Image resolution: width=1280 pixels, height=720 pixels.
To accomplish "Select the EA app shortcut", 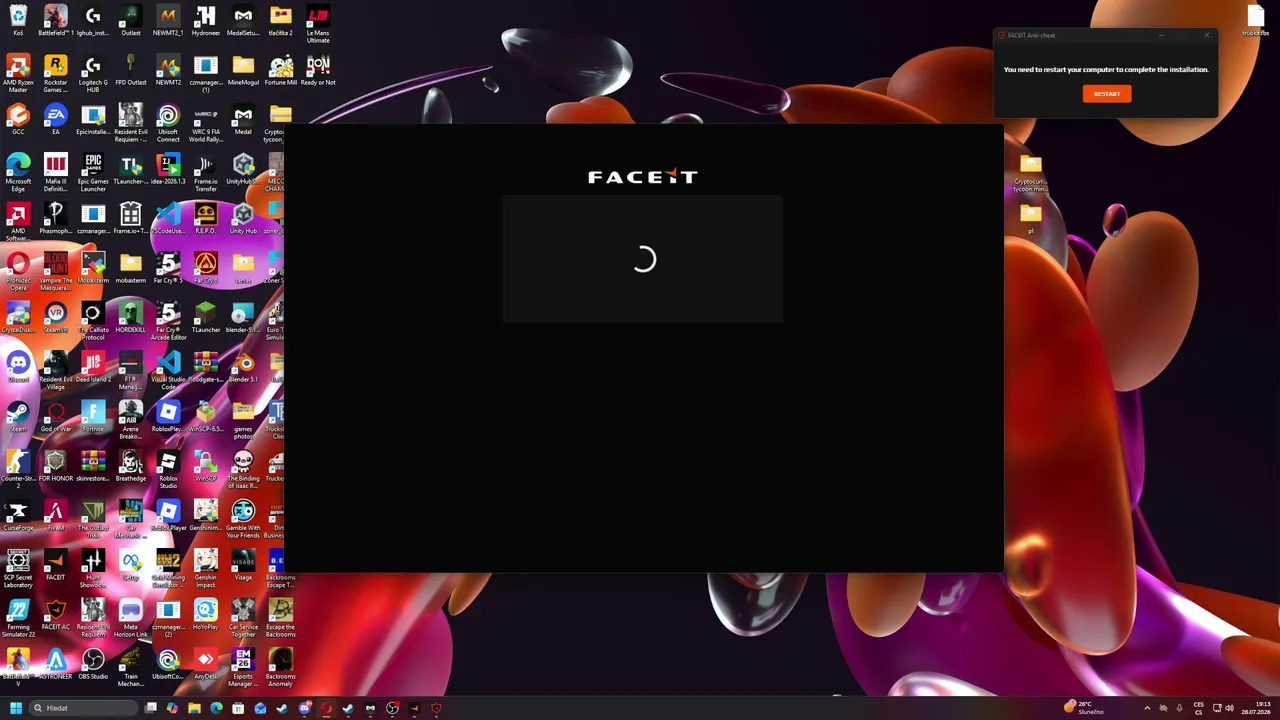I will click(x=56, y=120).
